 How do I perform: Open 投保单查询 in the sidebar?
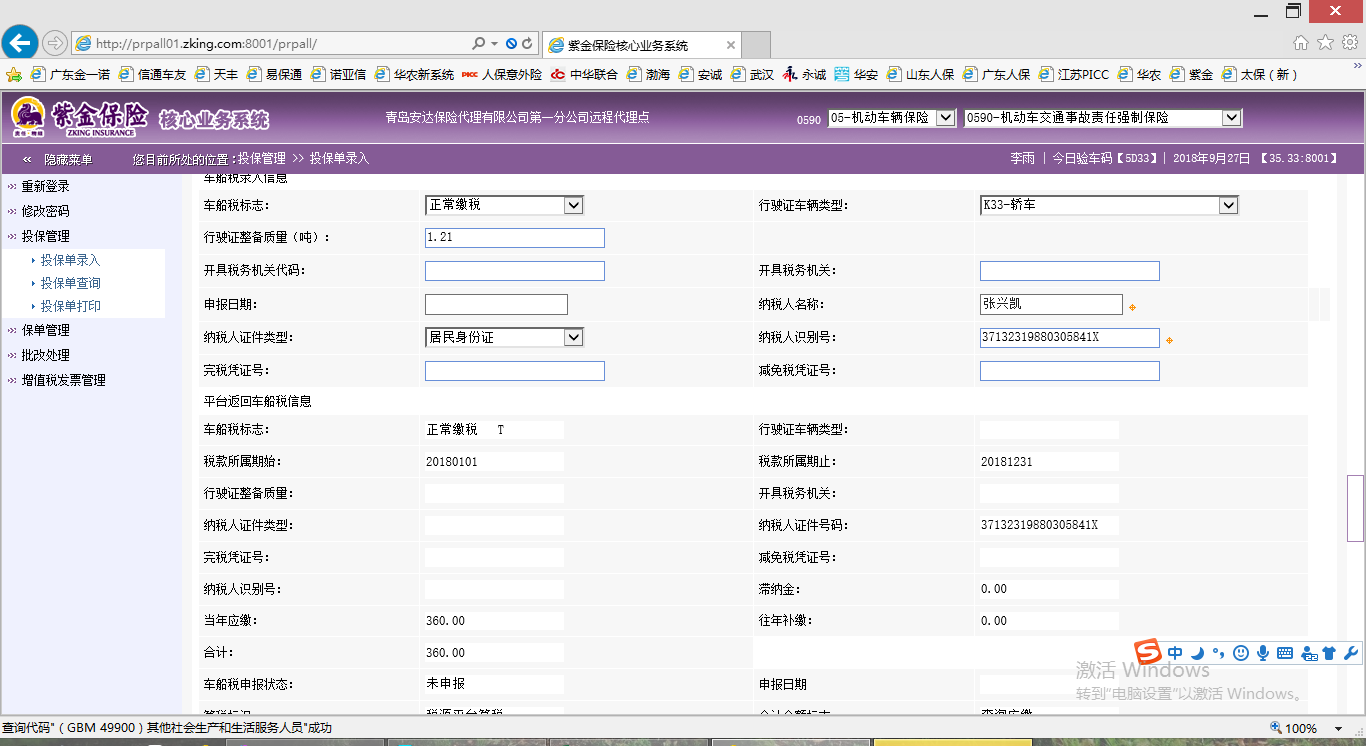70,283
